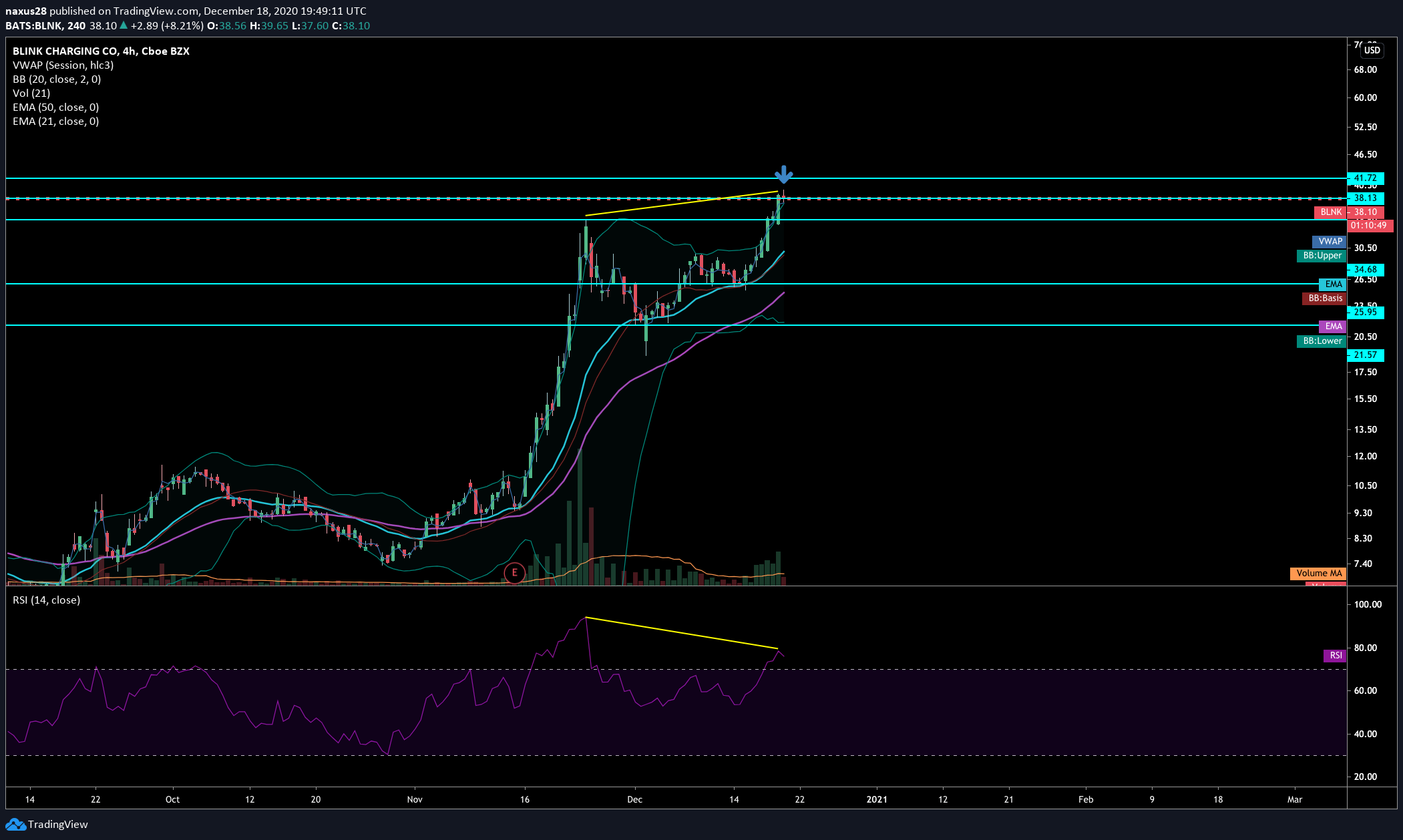This screenshot has height=840, width=1403.
Task: Click the 2021 label on the time axis
Action: (877, 799)
